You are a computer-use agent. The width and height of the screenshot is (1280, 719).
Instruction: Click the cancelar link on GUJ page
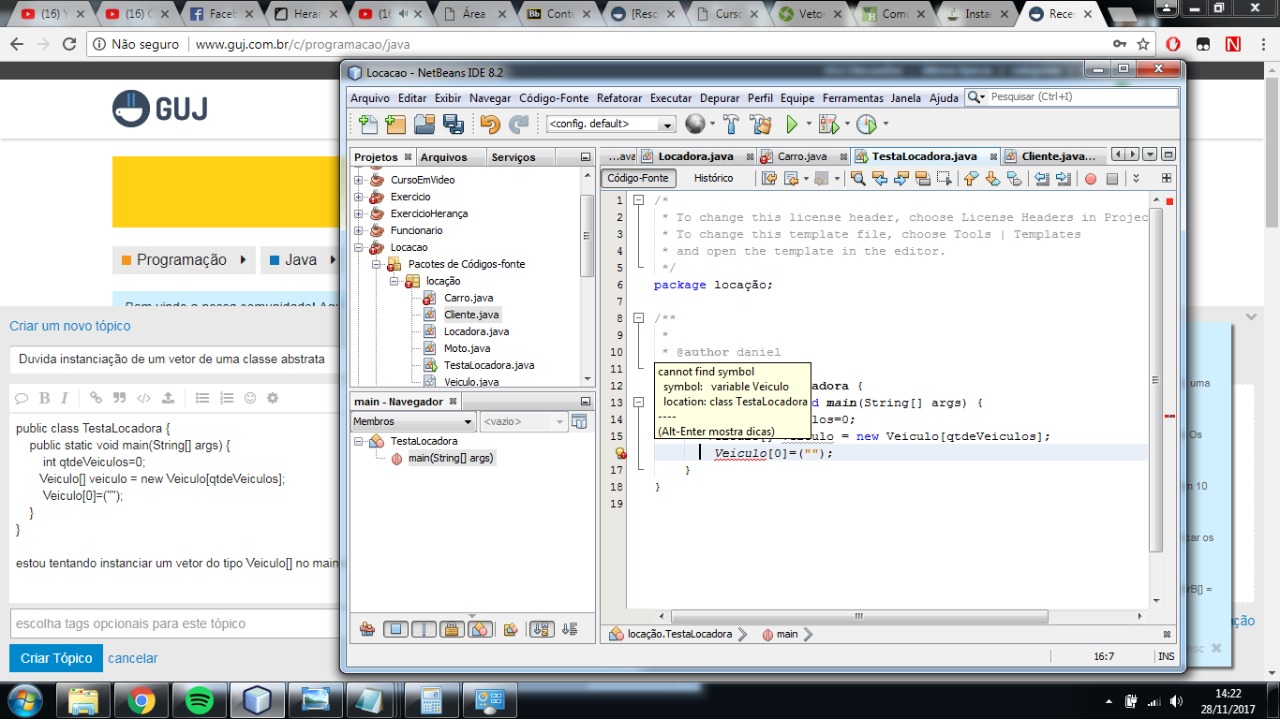[133, 658]
